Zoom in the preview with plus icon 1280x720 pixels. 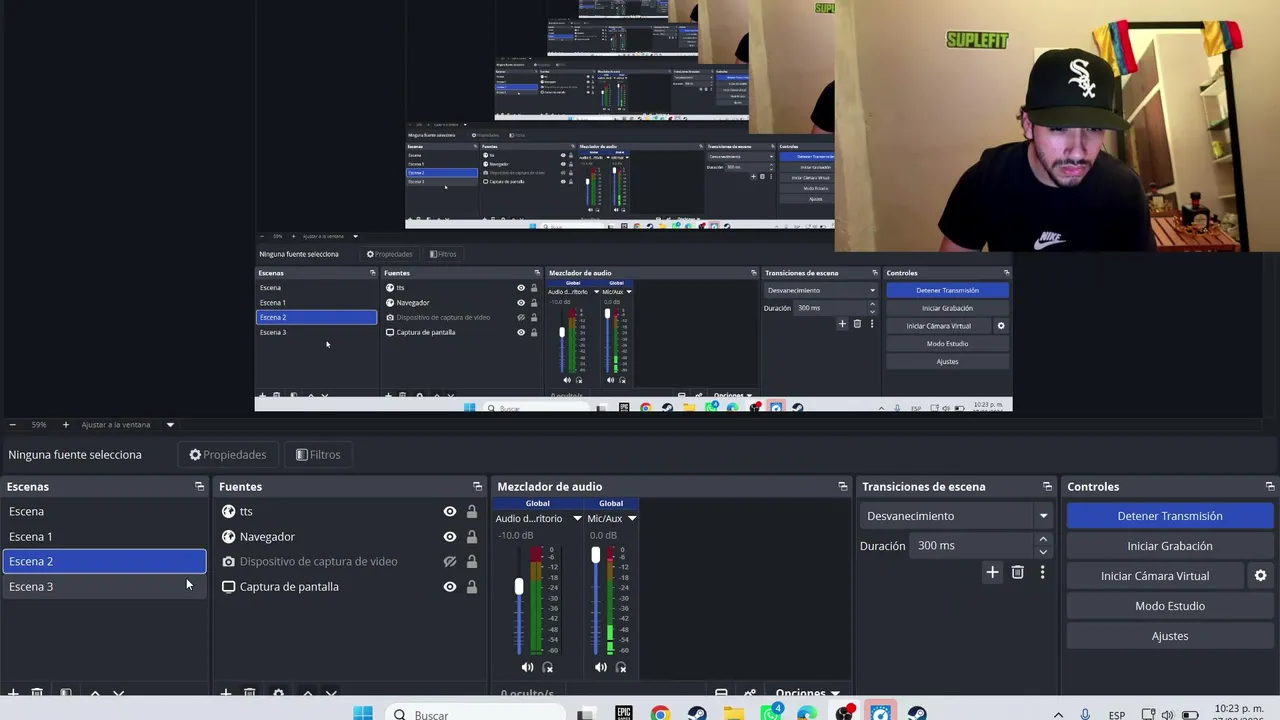click(x=66, y=425)
